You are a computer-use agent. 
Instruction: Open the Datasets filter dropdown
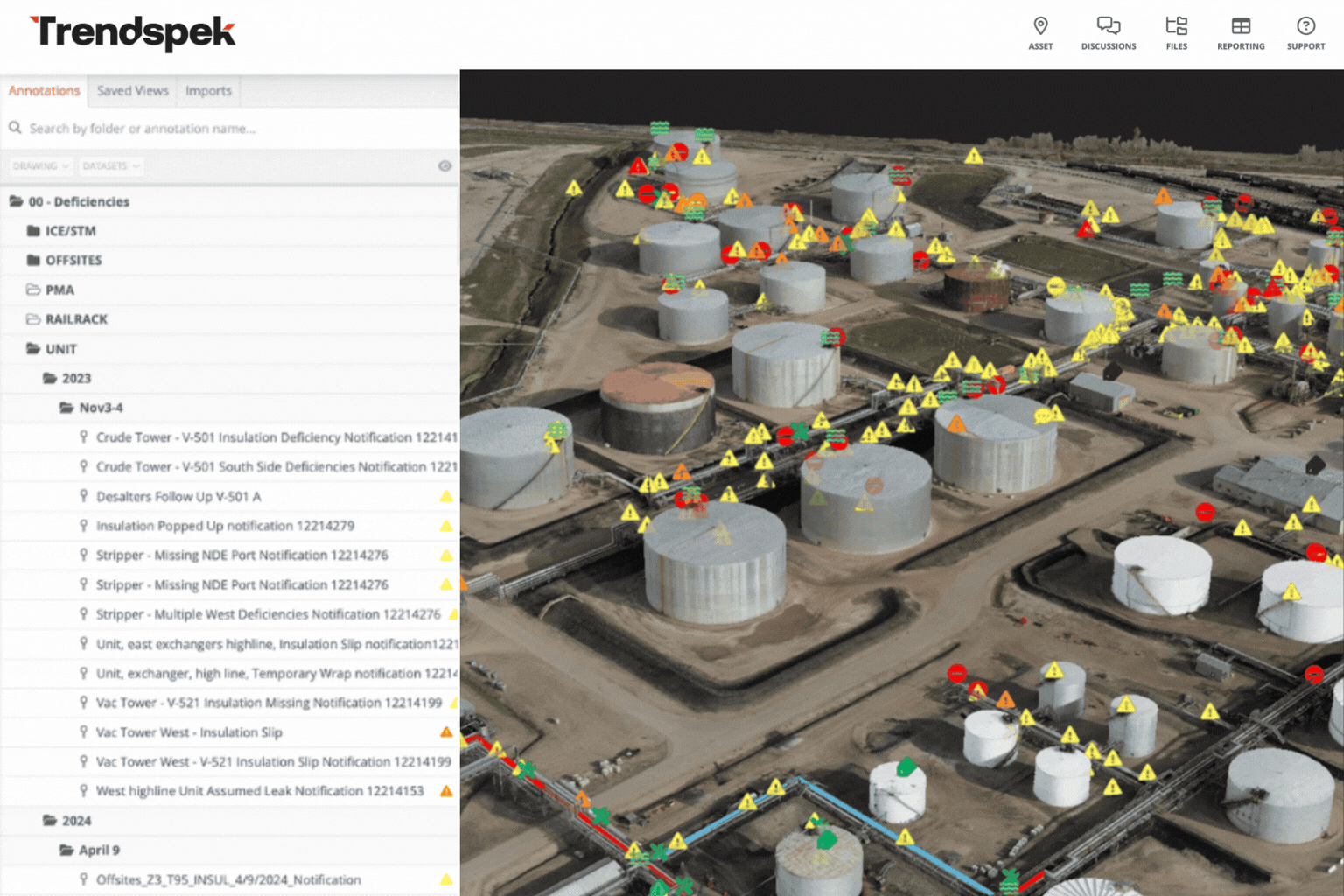[110, 165]
